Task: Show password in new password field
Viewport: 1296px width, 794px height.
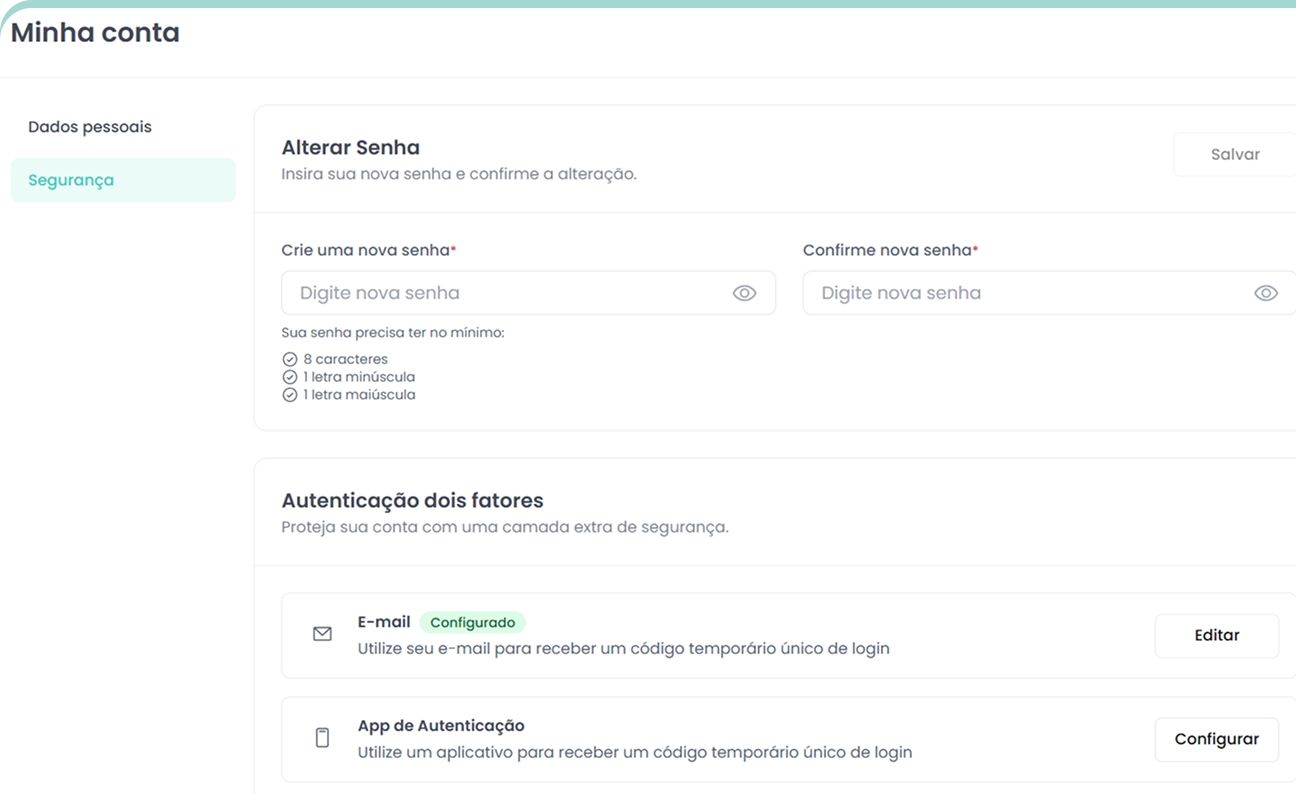Action: point(744,293)
